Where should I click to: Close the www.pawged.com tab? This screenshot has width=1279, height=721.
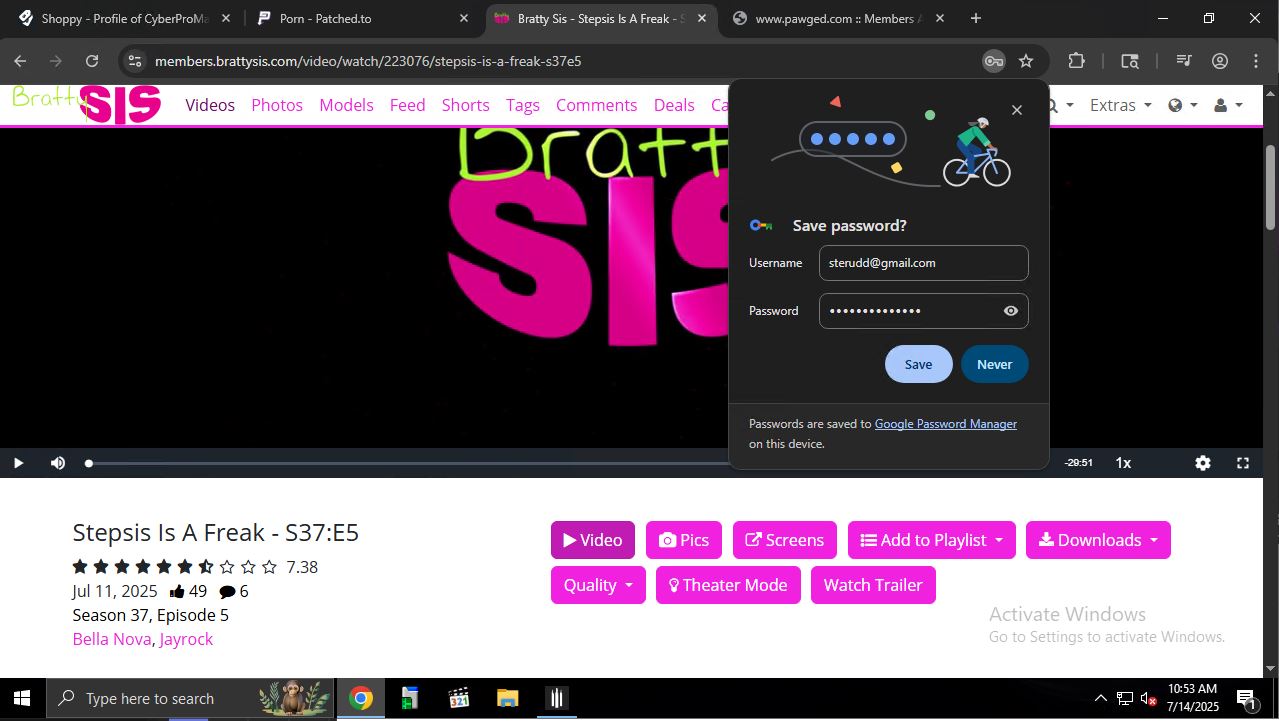click(939, 18)
